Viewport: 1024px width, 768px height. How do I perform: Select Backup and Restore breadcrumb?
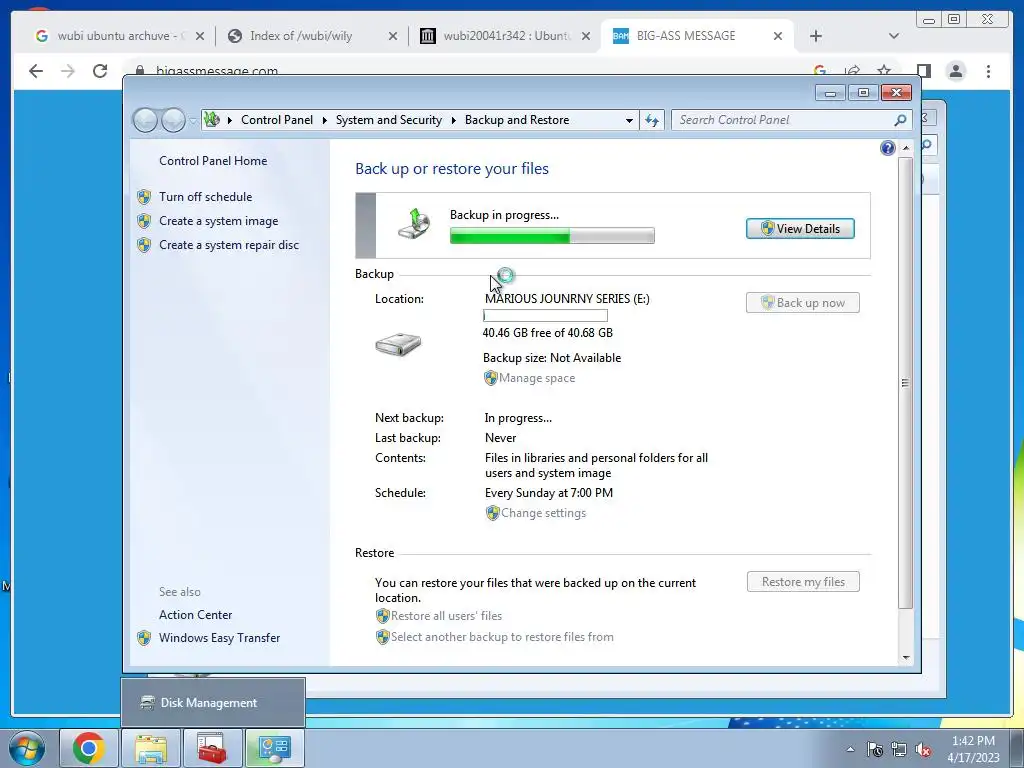[517, 120]
